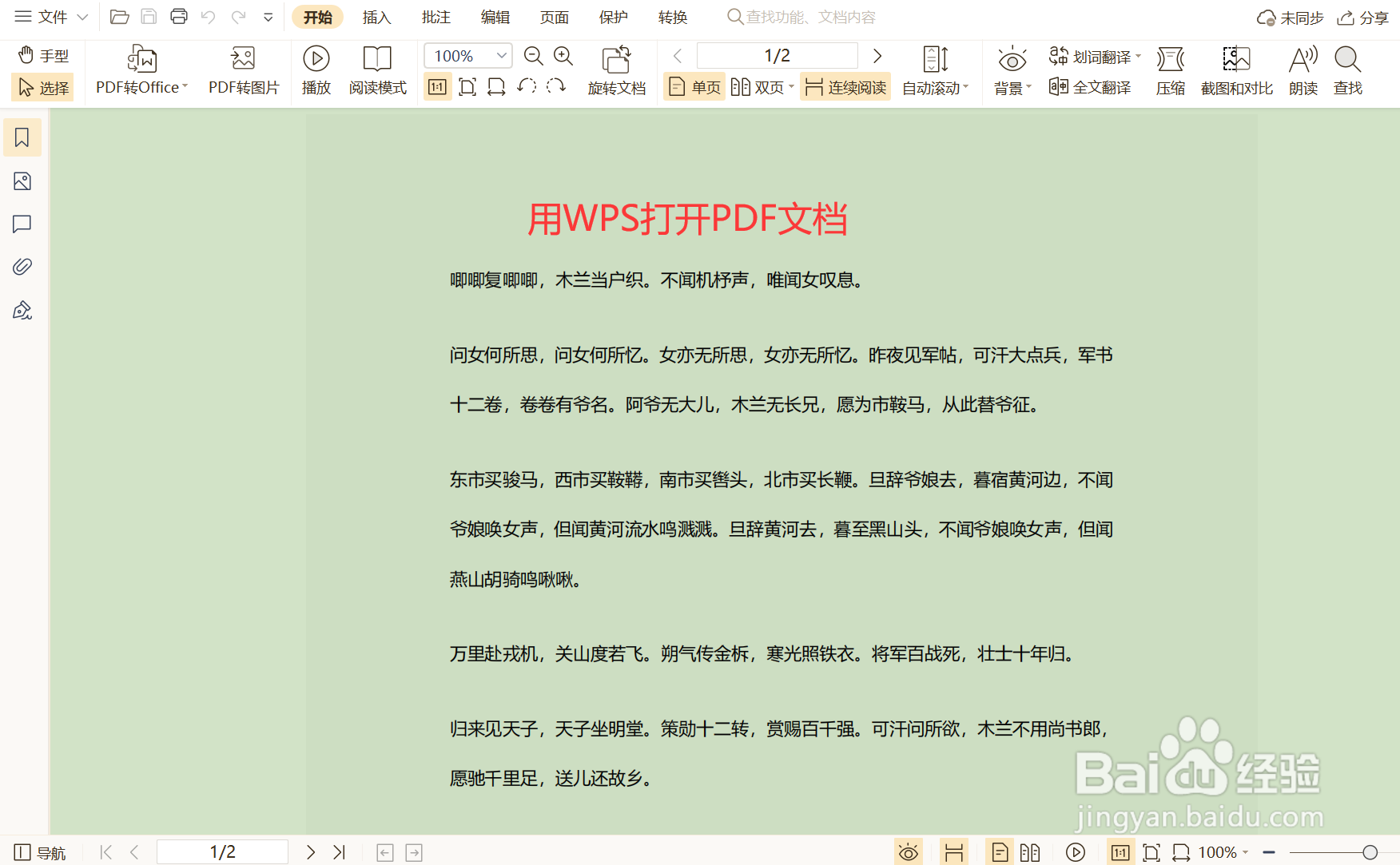Click the save disk icon
The height and width of the screenshot is (865, 1400).
pos(149,17)
